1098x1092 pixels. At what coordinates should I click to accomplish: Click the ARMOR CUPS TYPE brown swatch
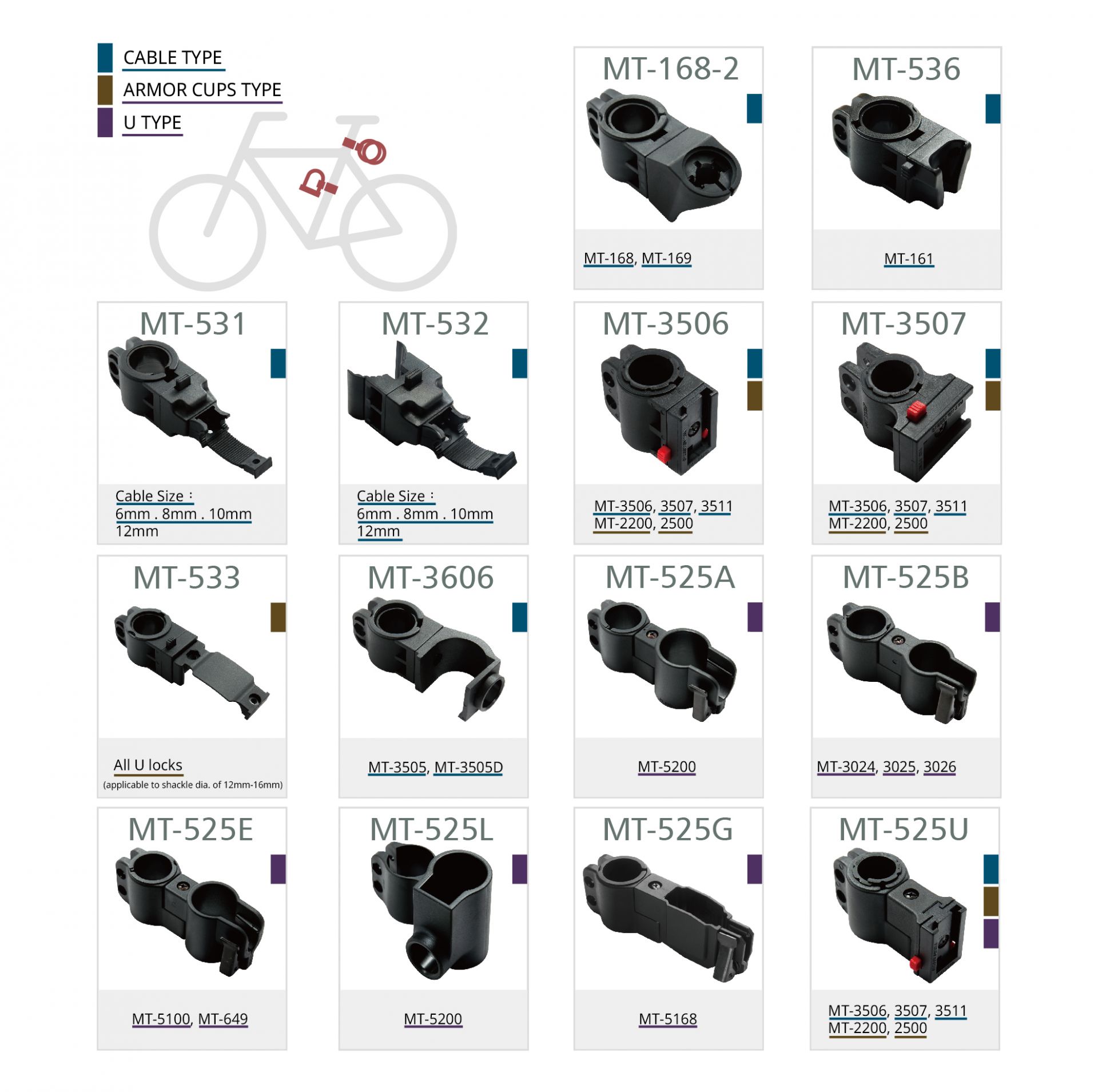[105, 90]
